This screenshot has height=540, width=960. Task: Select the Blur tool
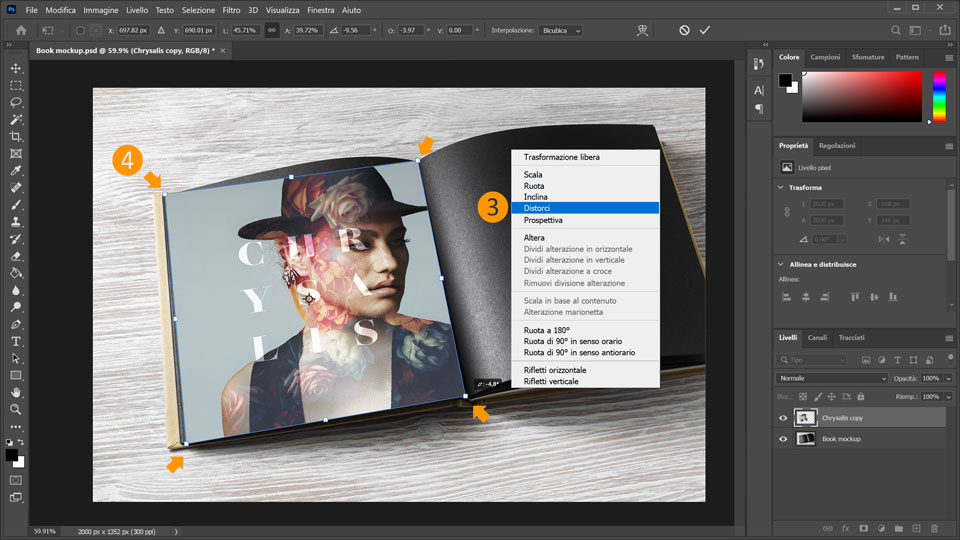point(16,290)
